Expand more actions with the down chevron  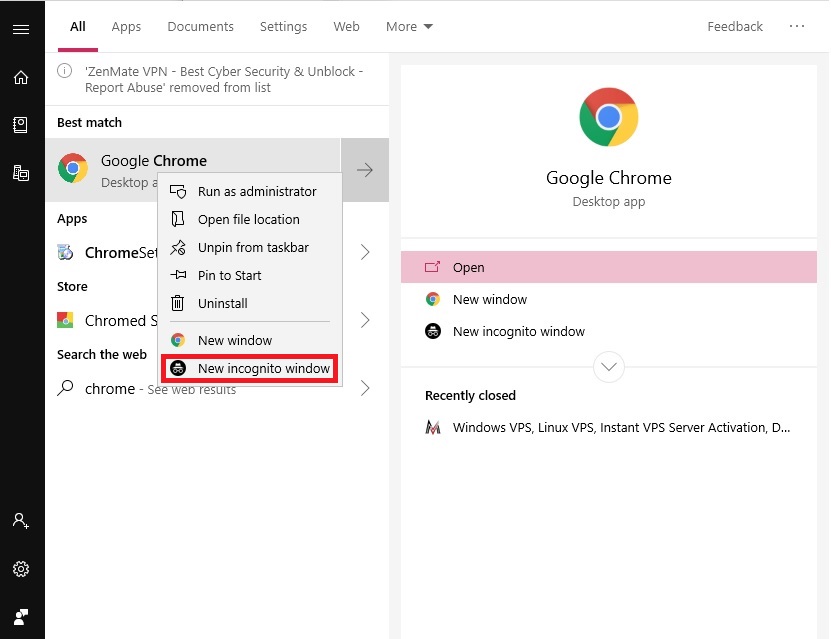coord(608,367)
